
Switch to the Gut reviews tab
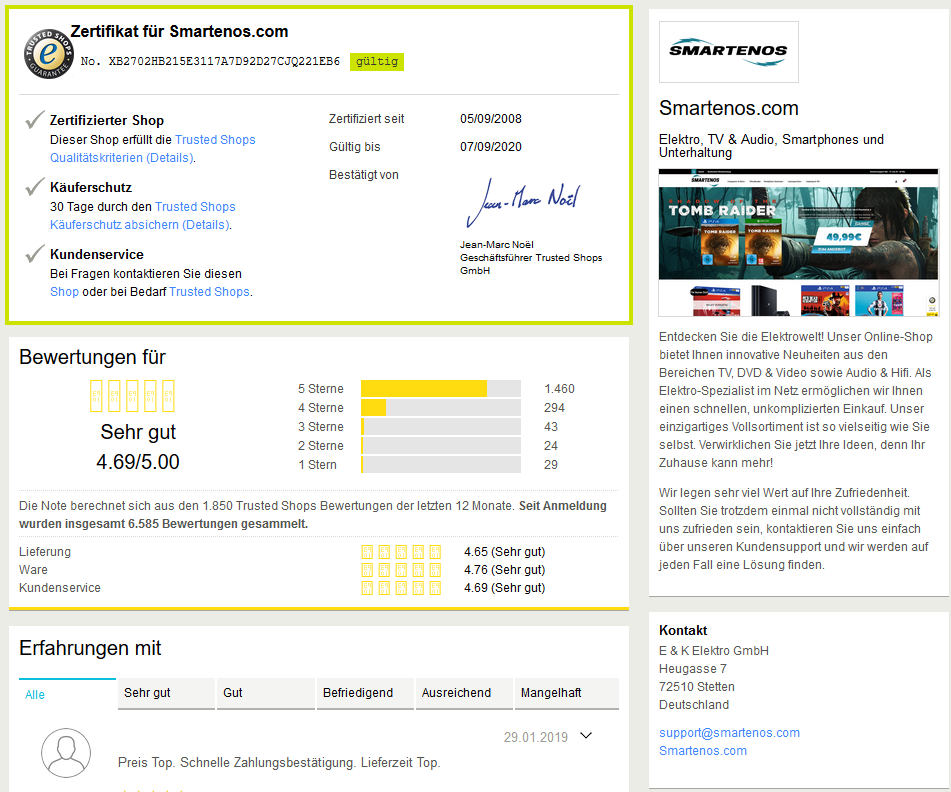(266, 693)
